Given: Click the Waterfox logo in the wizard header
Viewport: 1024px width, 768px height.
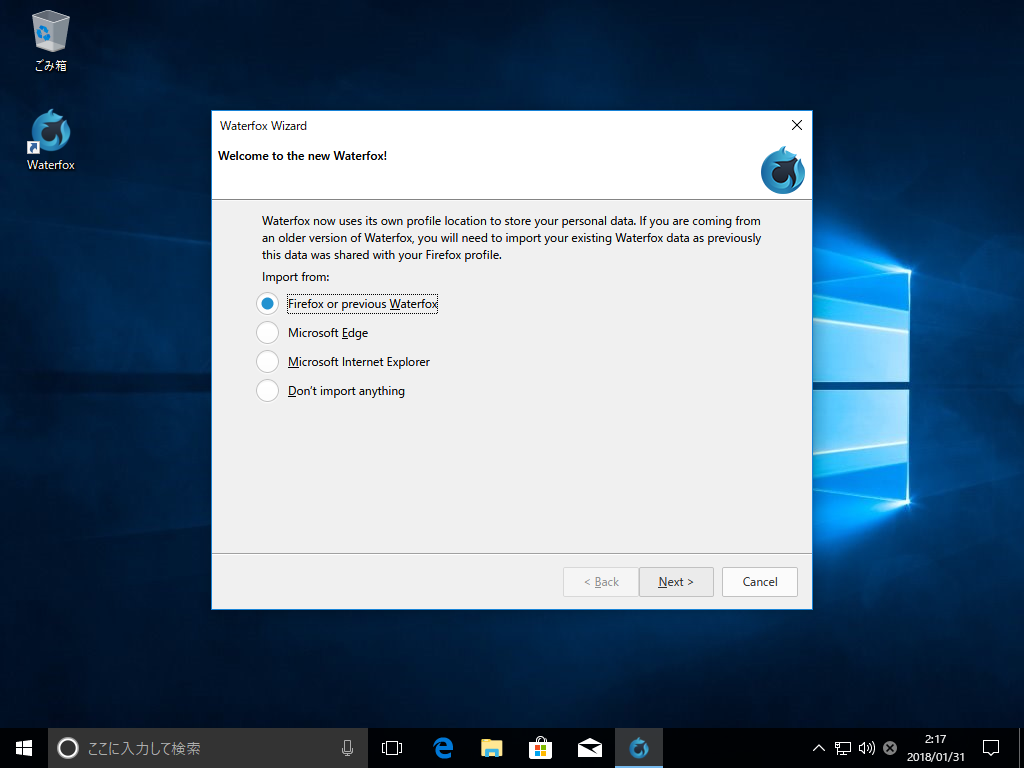Looking at the screenshot, I should coord(782,170).
